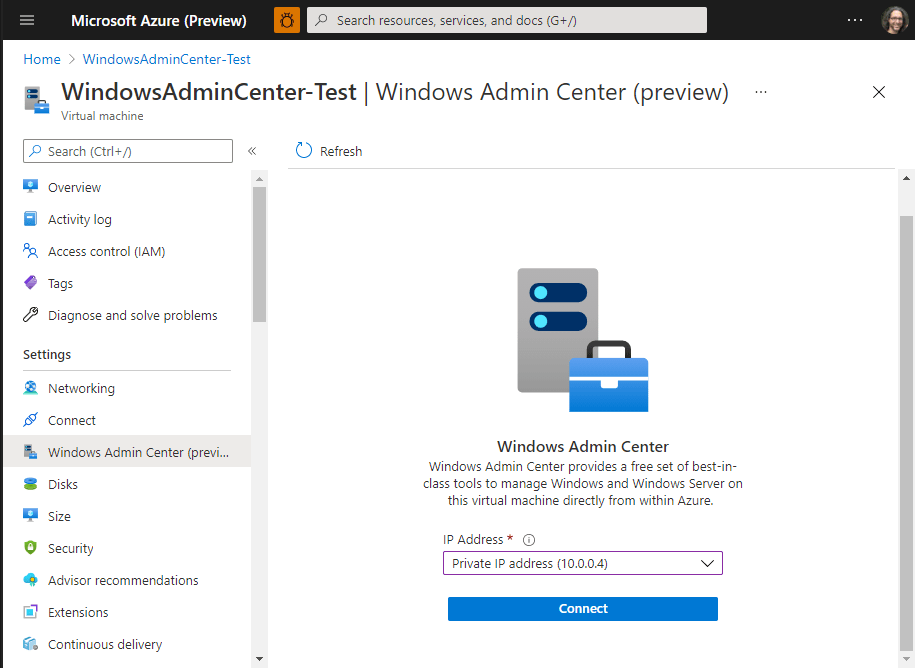Navigate to Home via the breadcrumb
The height and width of the screenshot is (668, 915).
pos(41,59)
